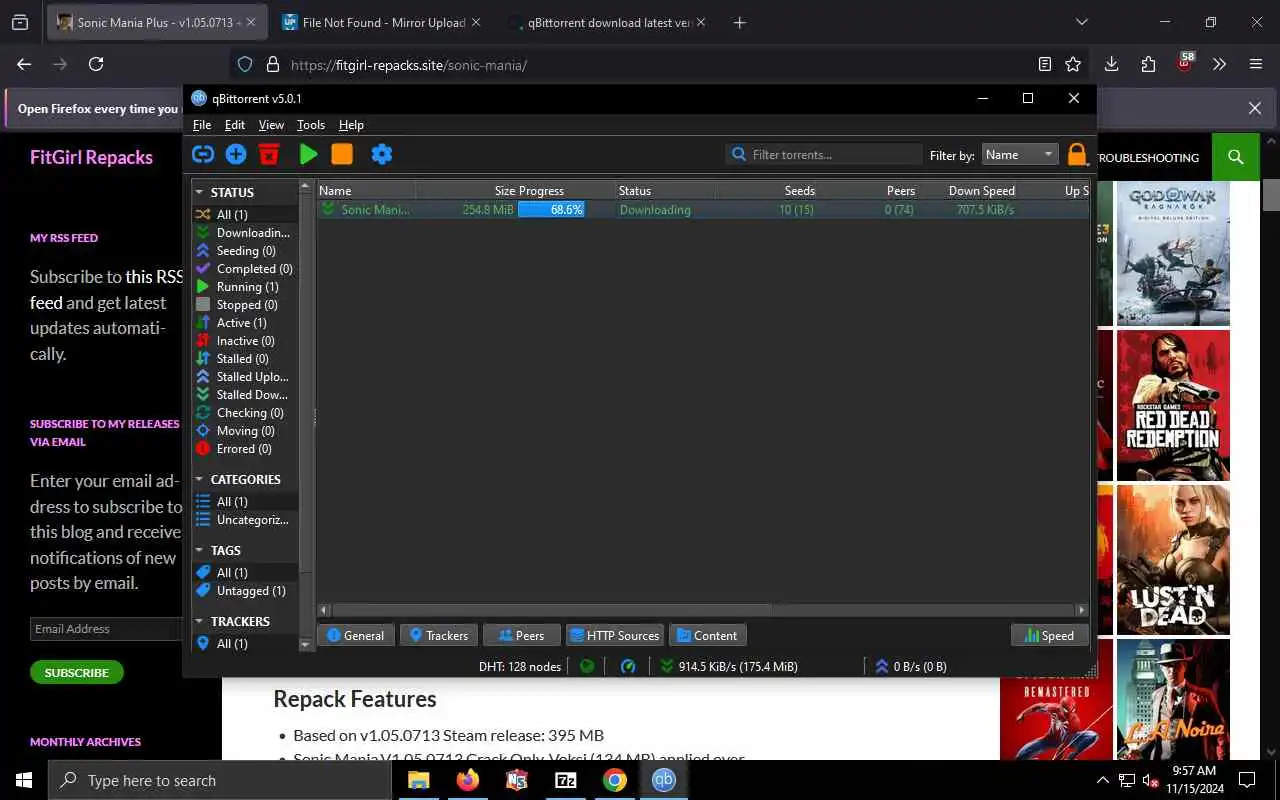Click the Email Address field on webpage
The width and height of the screenshot is (1280, 800).
(x=106, y=629)
